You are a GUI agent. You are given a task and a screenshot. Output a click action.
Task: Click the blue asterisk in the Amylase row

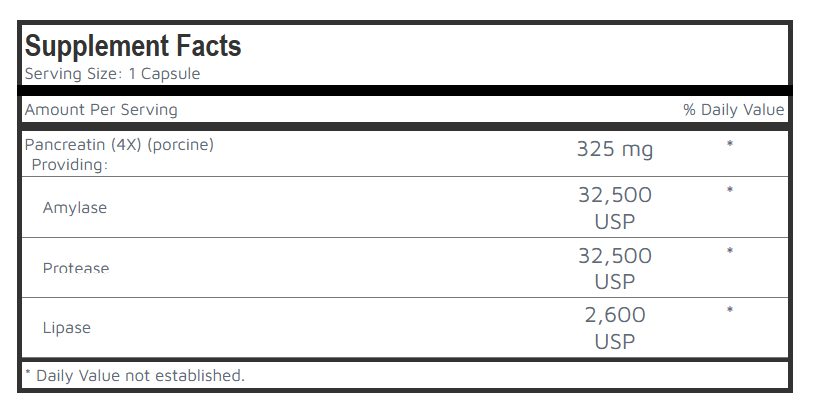pos(730,190)
